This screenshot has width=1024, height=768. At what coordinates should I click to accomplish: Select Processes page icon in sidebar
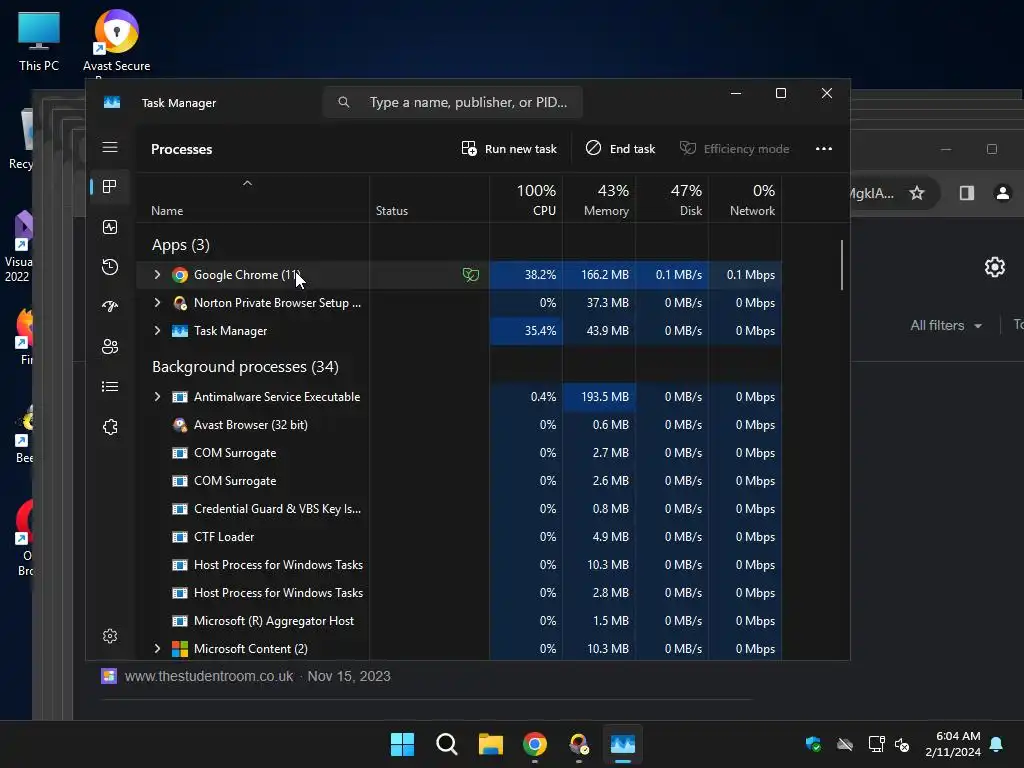coord(110,187)
